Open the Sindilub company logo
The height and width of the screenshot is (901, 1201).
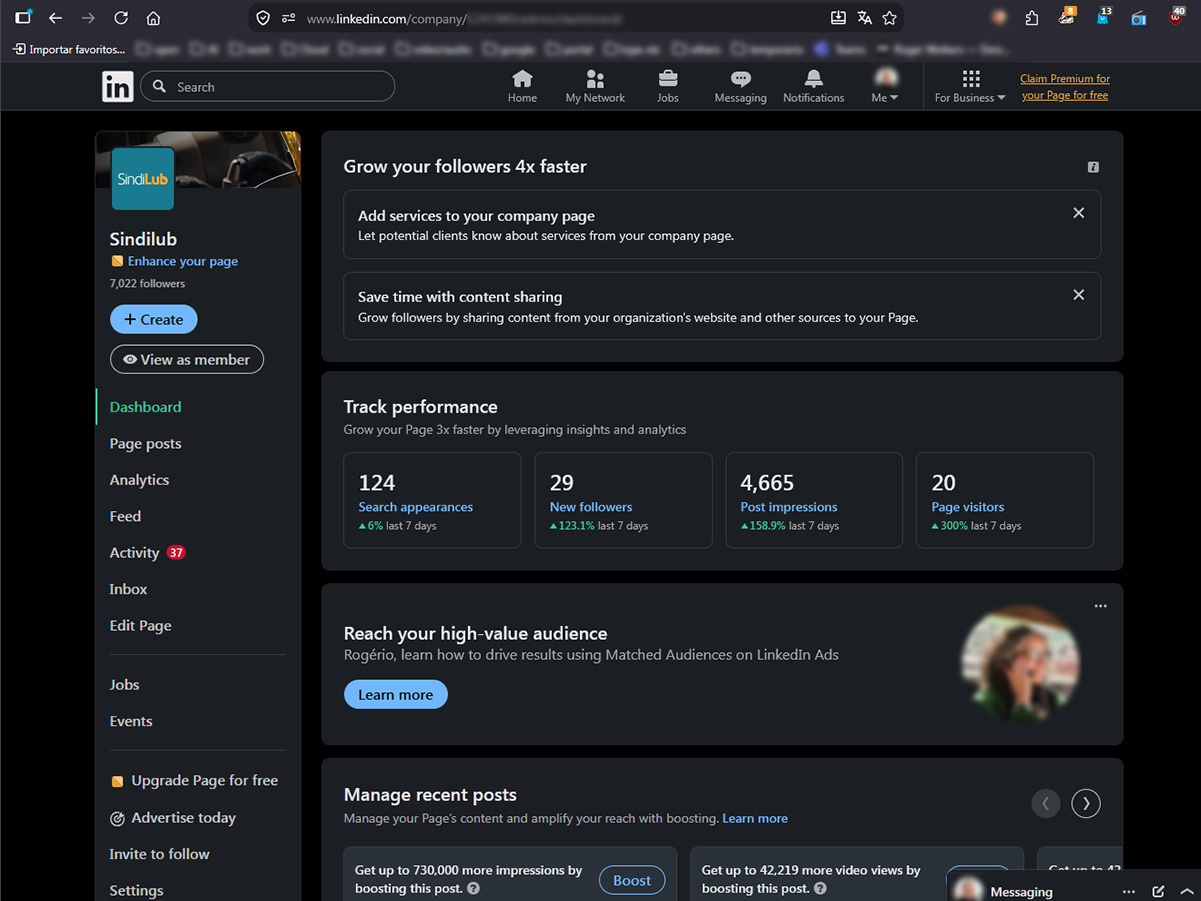point(143,179)
